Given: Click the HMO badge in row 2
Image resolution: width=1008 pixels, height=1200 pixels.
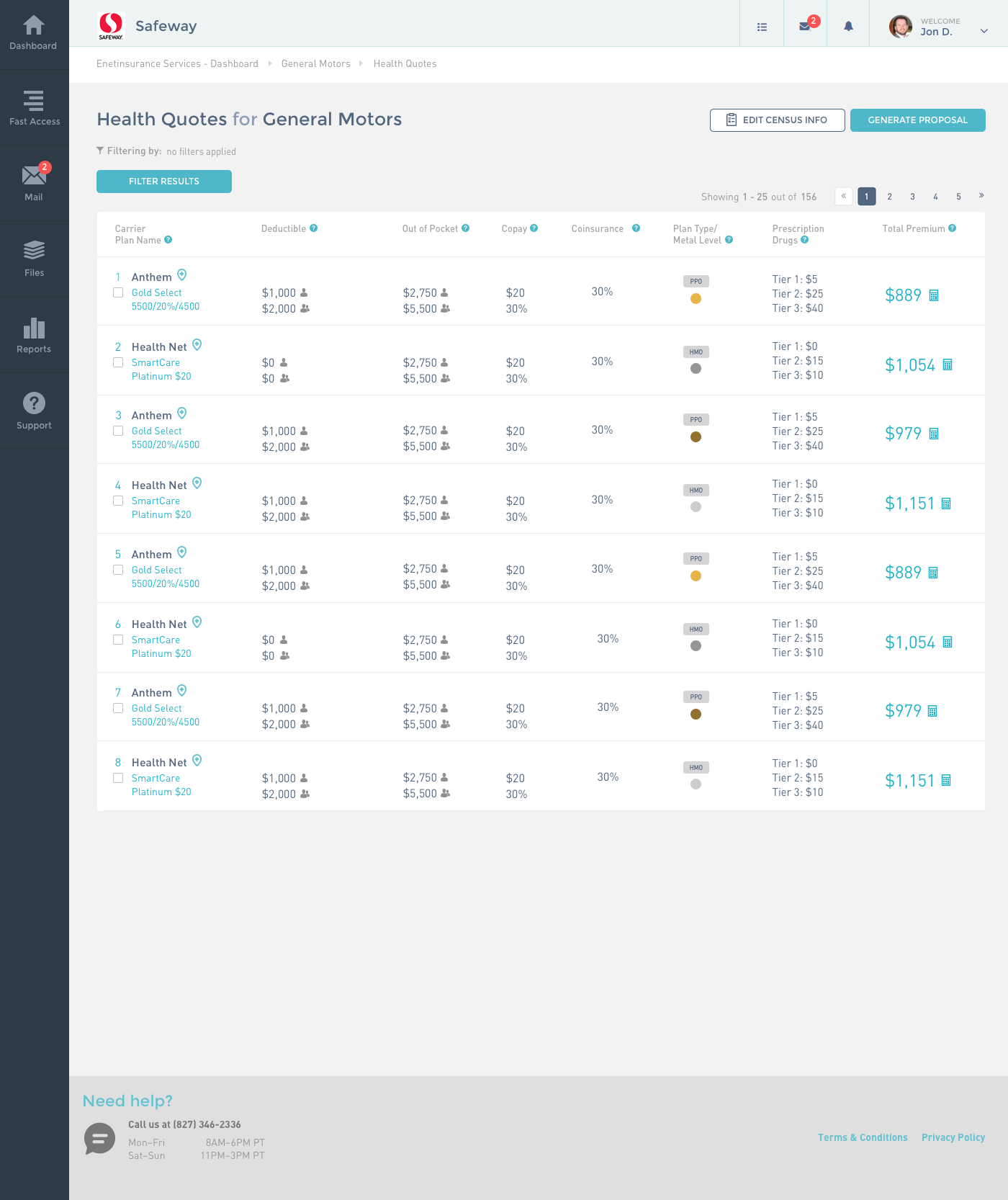Looking at the screenshot, I should [696, 352].
